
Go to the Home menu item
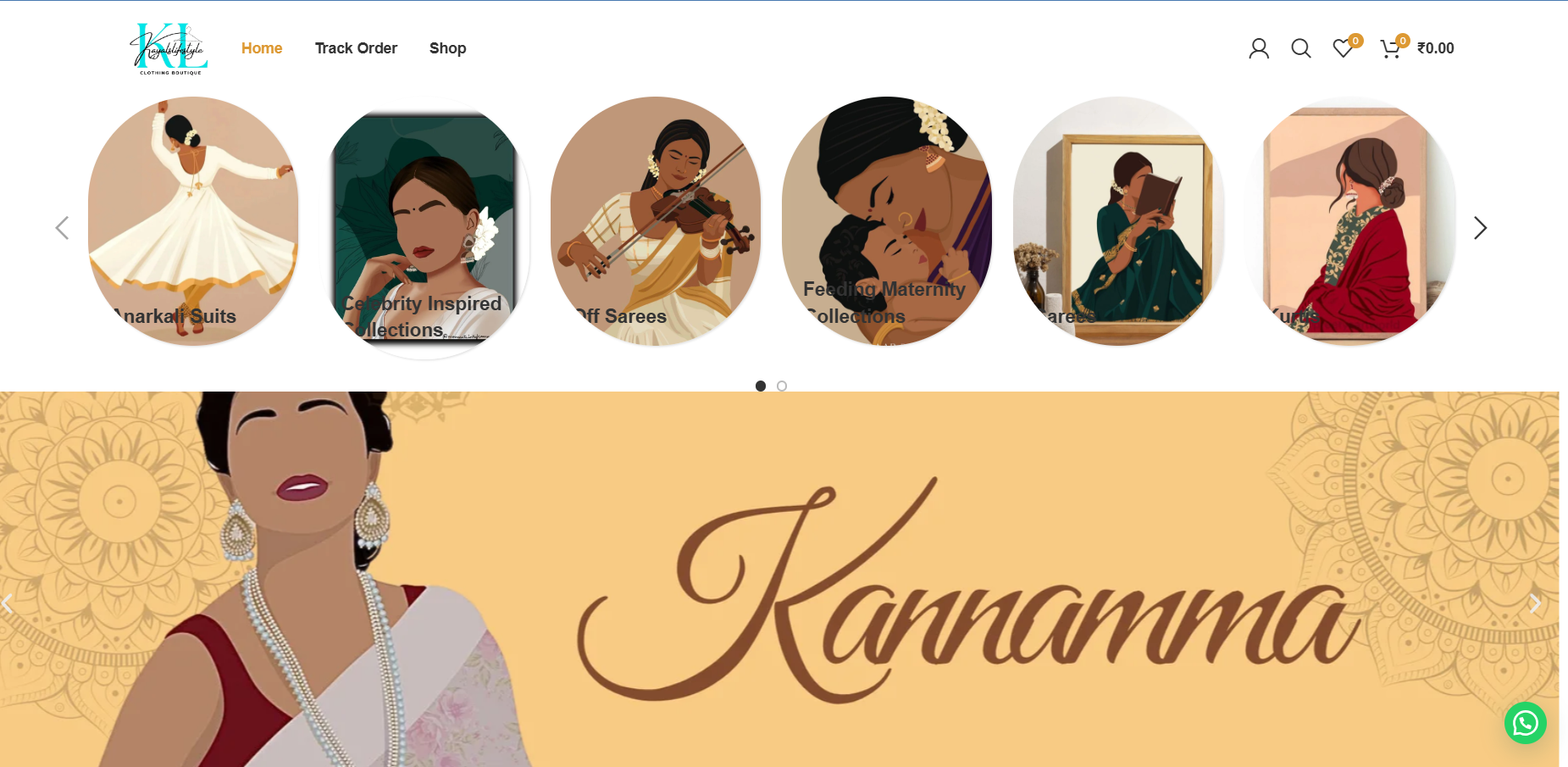pos(262,48)
